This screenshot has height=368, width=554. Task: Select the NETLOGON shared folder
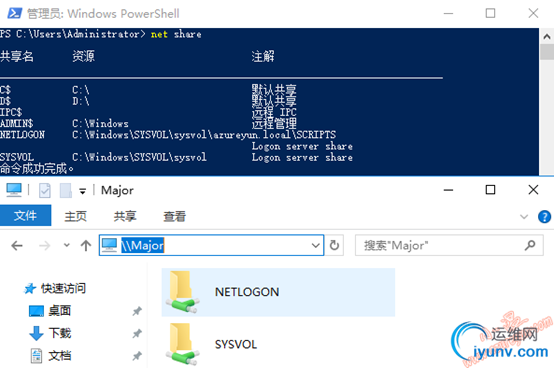click(x=278, y=292)
